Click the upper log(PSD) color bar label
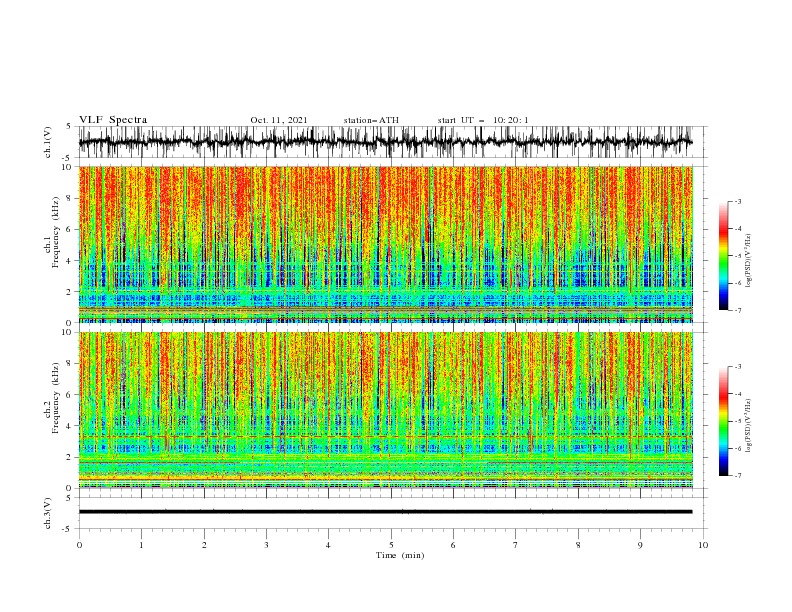This screenshot has width=792, height=612. point(748,261)
